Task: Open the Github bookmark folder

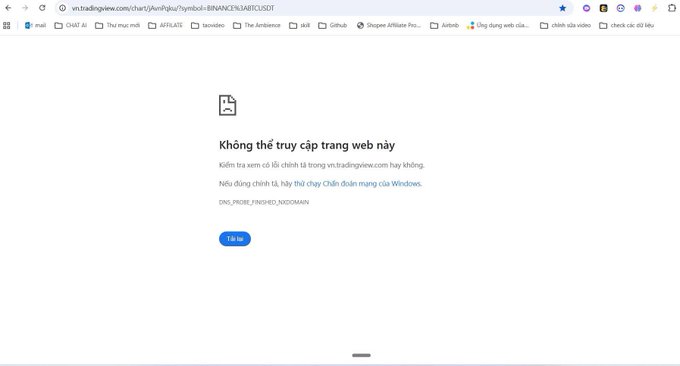Action: [x=333, y=26]
